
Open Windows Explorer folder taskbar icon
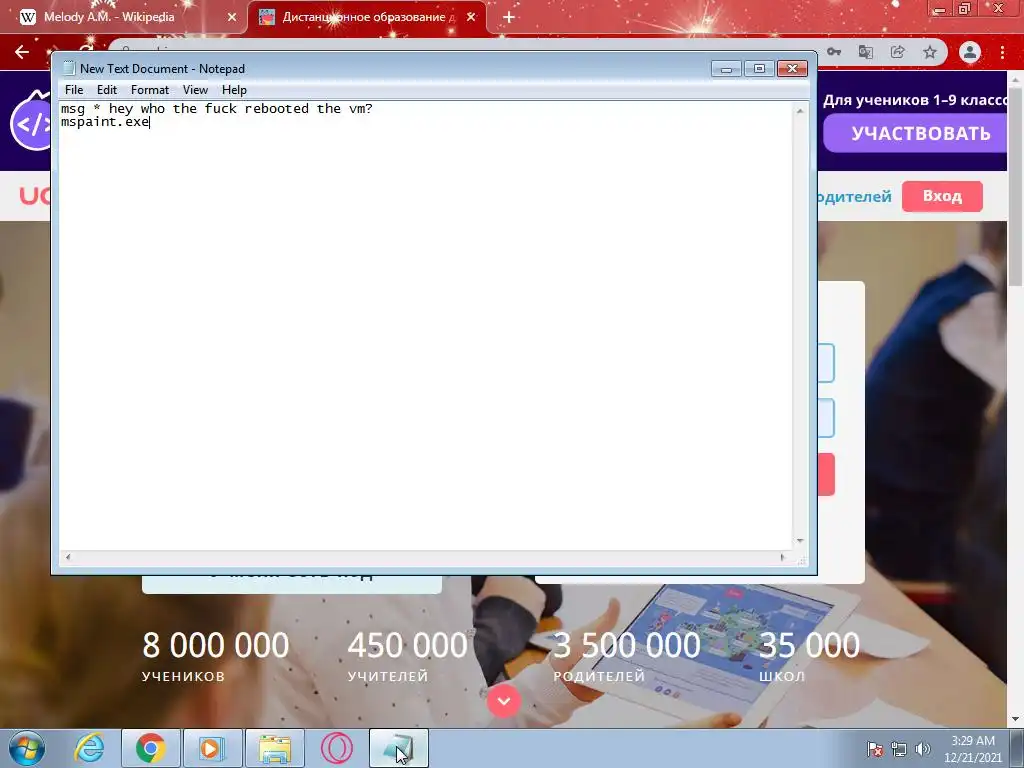275,748
